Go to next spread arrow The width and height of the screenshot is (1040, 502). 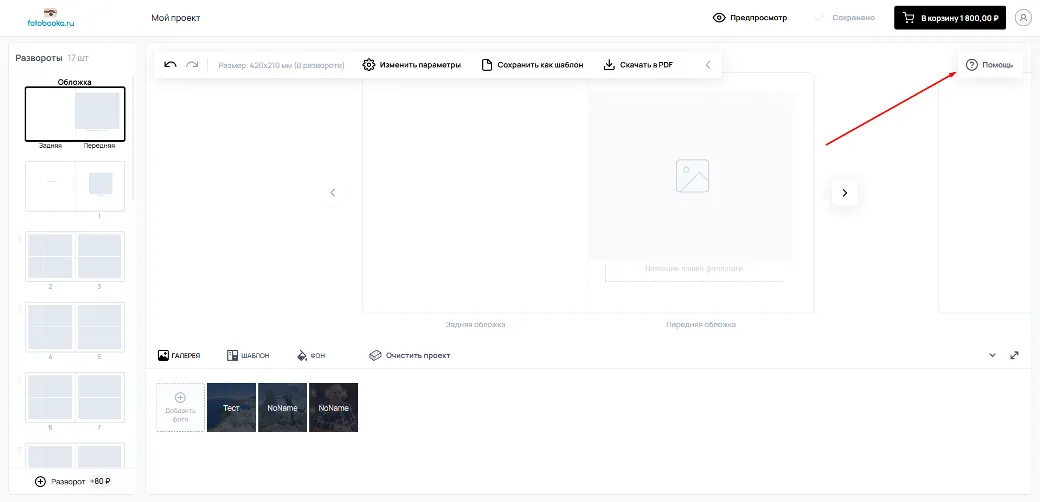tap(845, 193)
